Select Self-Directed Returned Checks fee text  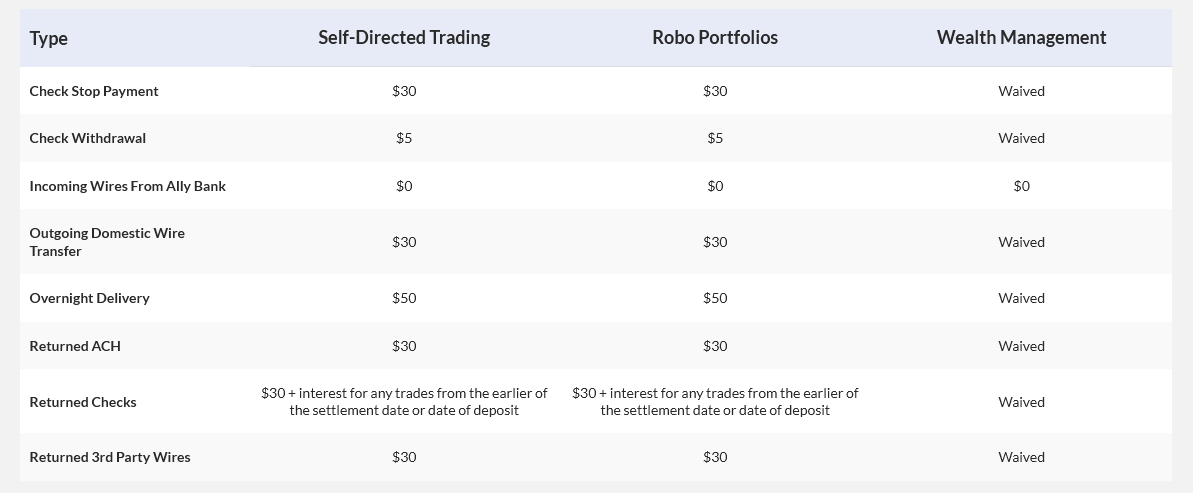[x=404, y=402]
